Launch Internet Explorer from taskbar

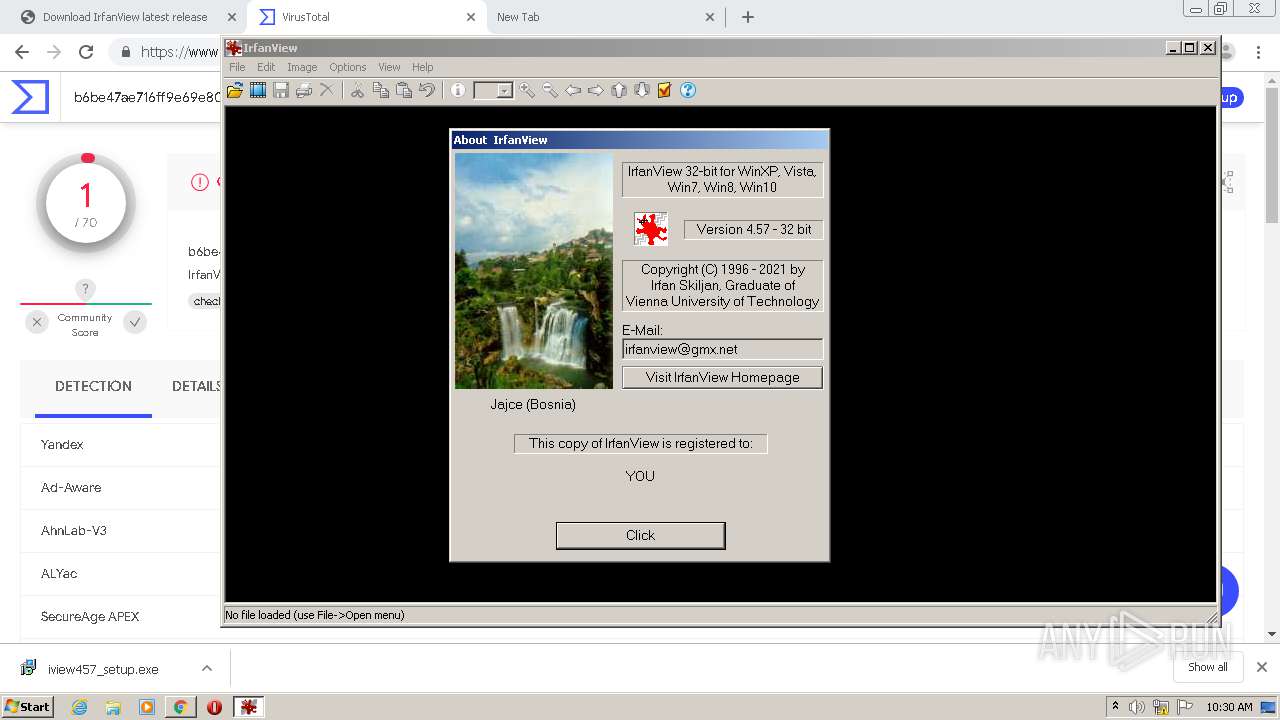(80, 707)
